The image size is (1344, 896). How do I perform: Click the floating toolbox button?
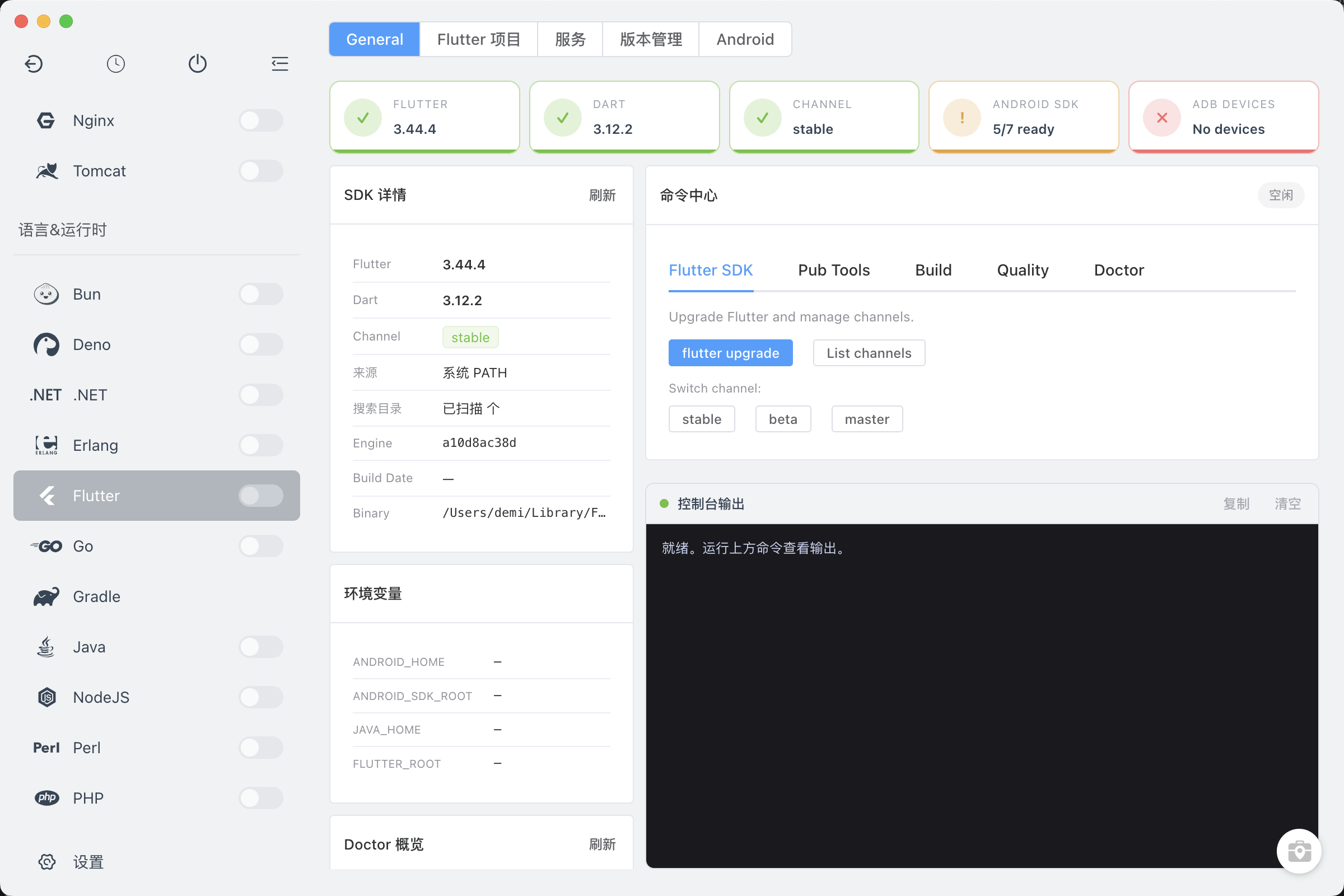pos(1299,851)
